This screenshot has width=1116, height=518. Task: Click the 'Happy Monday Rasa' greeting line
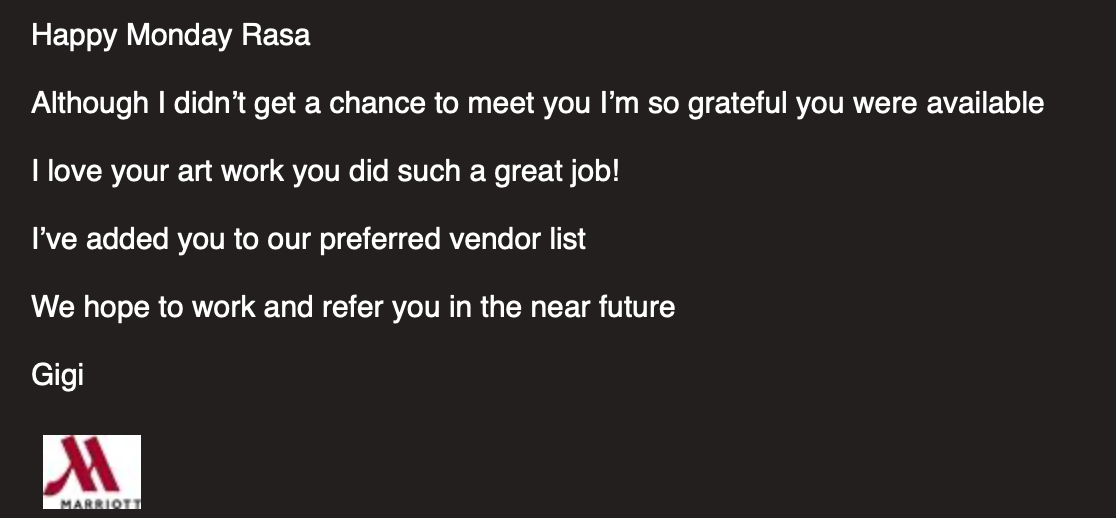pos(171,35)
